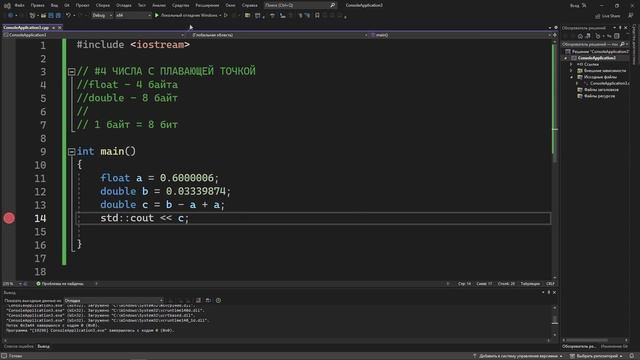Click the Live Share button

coord(608,16)
